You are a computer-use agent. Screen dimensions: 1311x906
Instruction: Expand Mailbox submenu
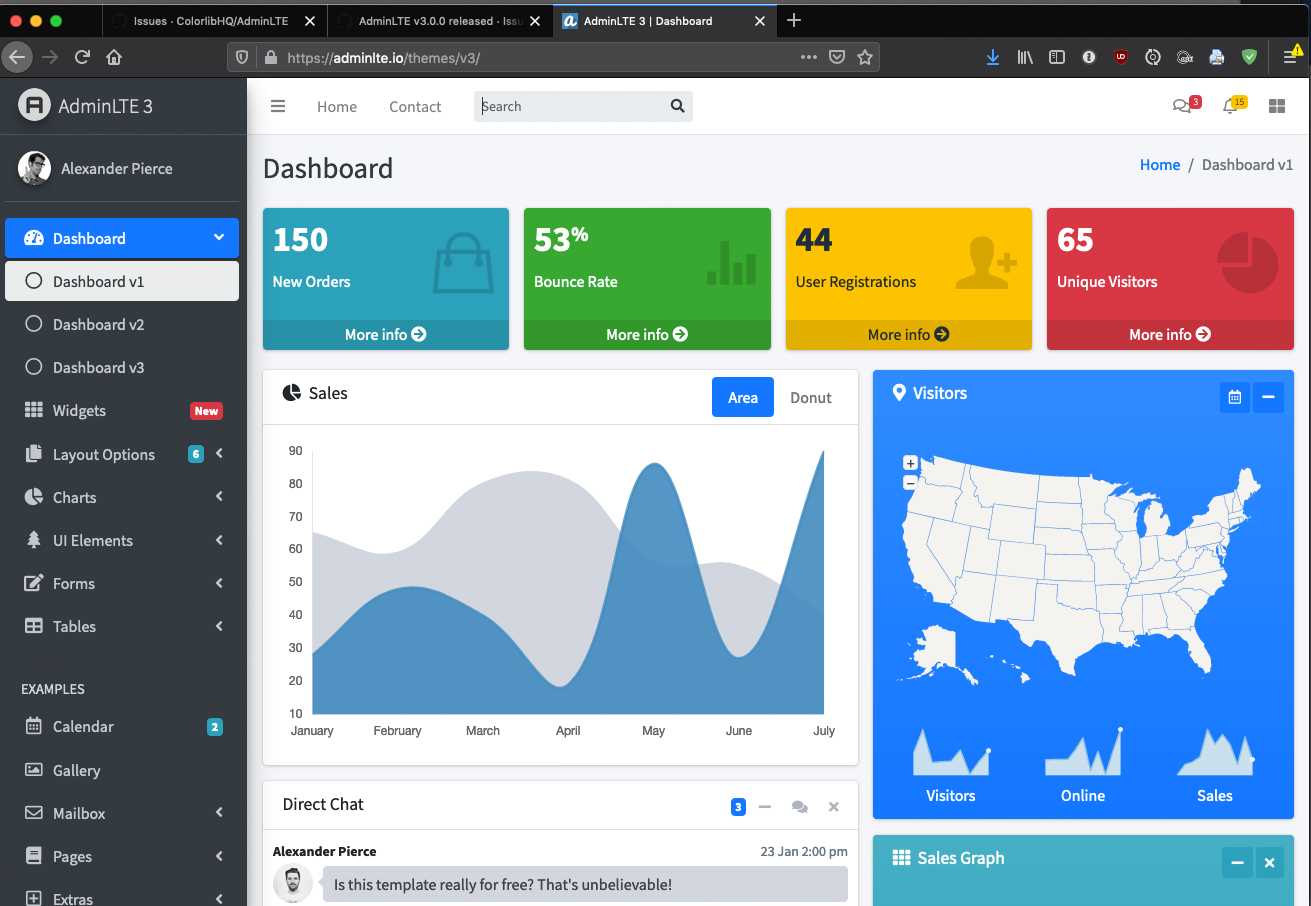pyautogui.click(x=122, y=813)
